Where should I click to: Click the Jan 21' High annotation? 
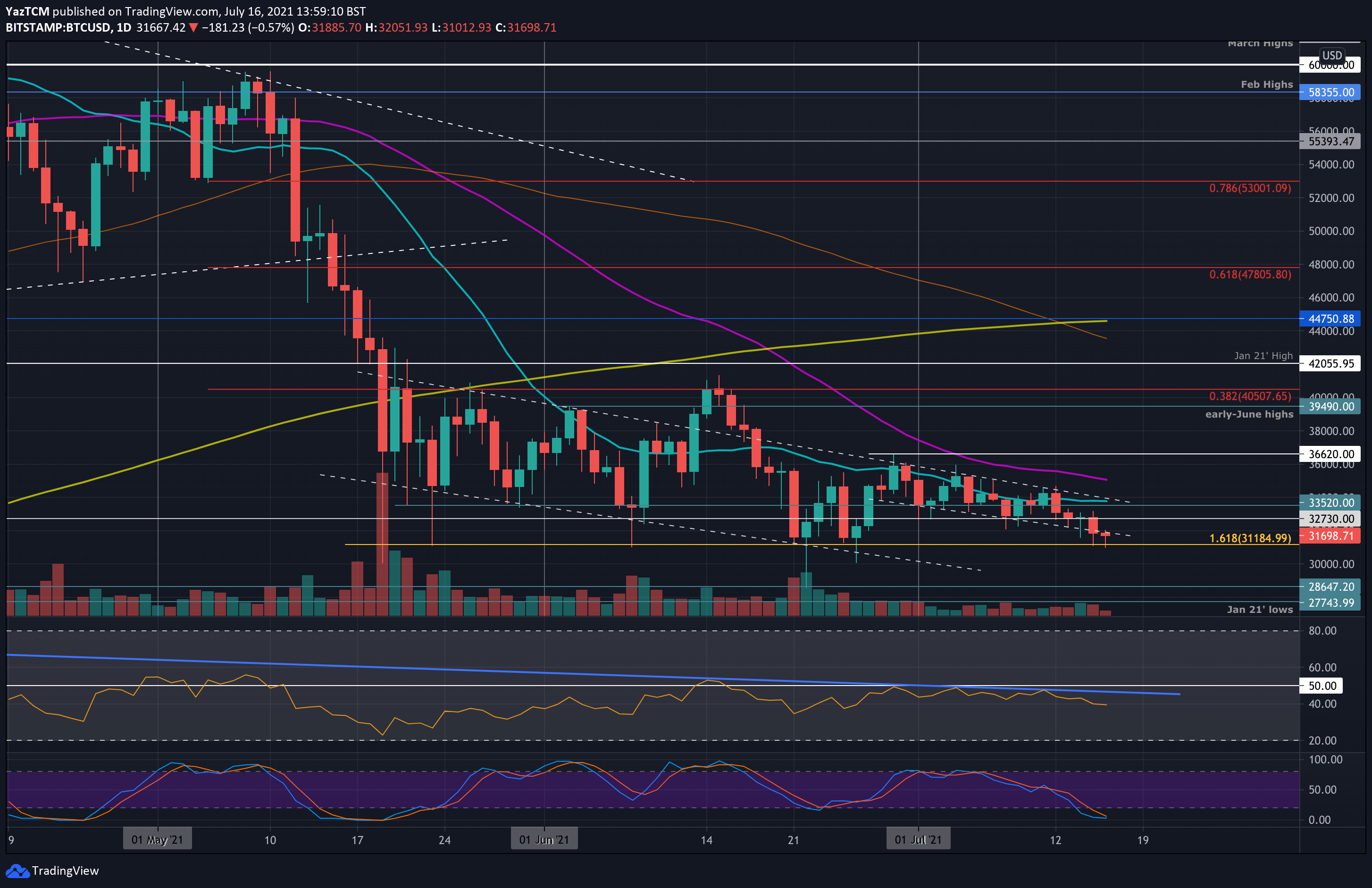coord(1263,356)
